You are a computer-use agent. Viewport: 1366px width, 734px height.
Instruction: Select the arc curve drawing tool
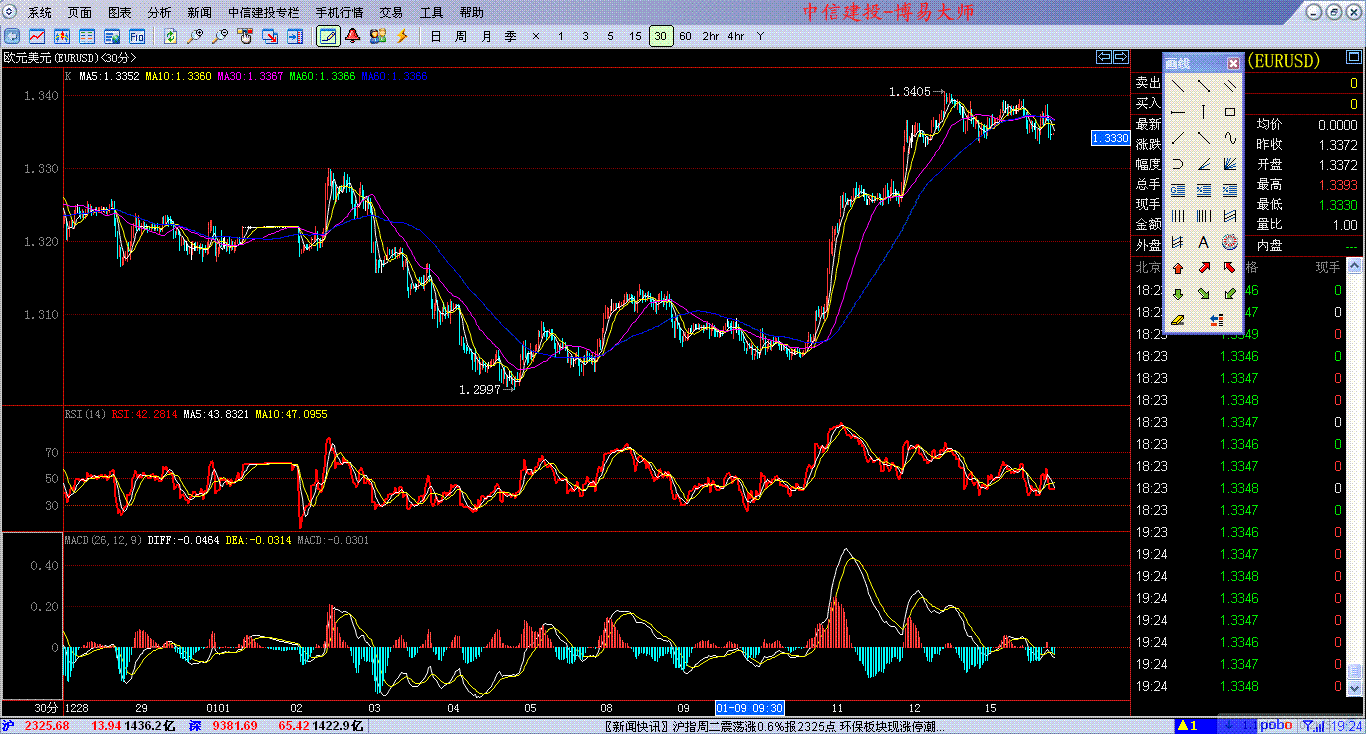(x=1178, y=164)
